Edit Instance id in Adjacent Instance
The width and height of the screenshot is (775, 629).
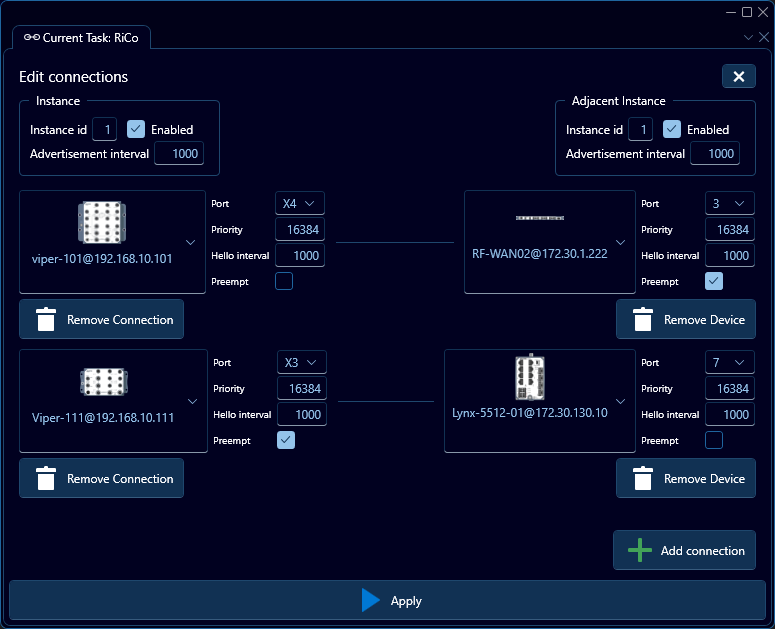click(641, 129)
